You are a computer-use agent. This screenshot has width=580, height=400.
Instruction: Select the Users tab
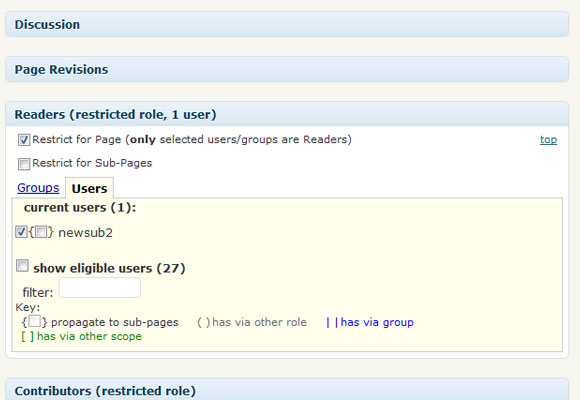click(90, 188)
